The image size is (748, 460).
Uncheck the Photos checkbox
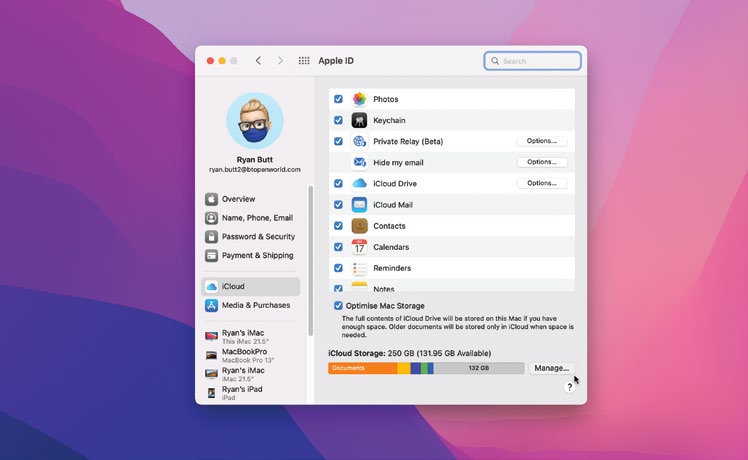click(x=338, y=99)
